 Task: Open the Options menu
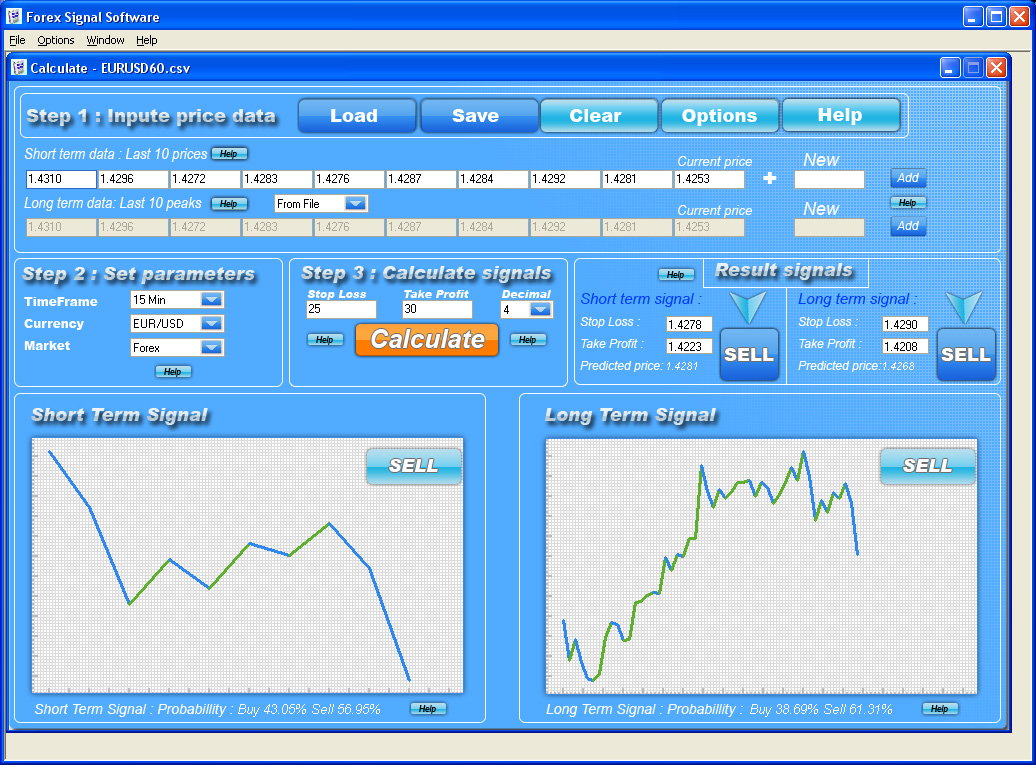[56, 40]
